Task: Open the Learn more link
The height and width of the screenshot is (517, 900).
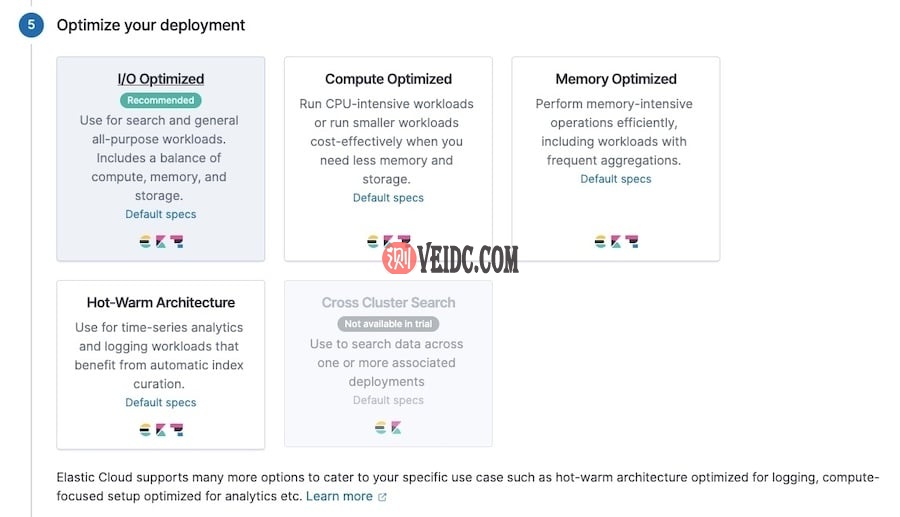Action: click(339, 496)
